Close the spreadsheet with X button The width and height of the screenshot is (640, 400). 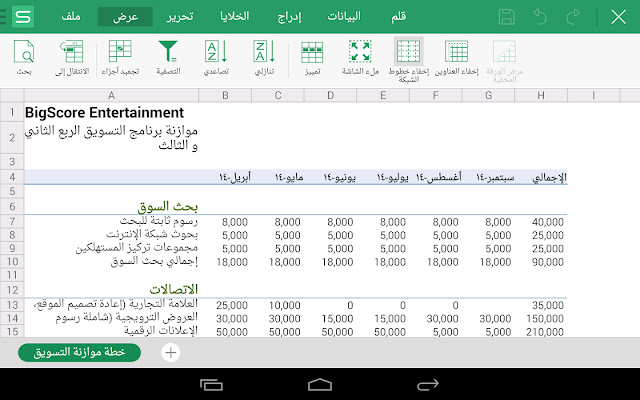(x=618, y=17)
